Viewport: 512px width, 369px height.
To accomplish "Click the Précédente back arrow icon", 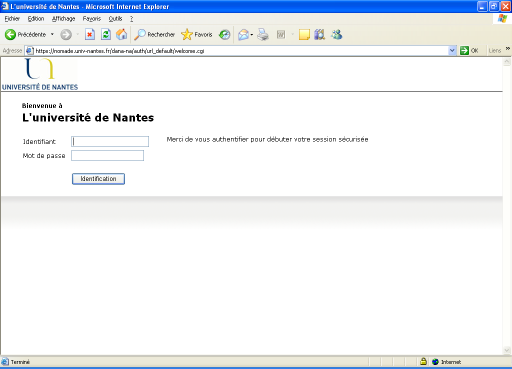I will point(10,34).
